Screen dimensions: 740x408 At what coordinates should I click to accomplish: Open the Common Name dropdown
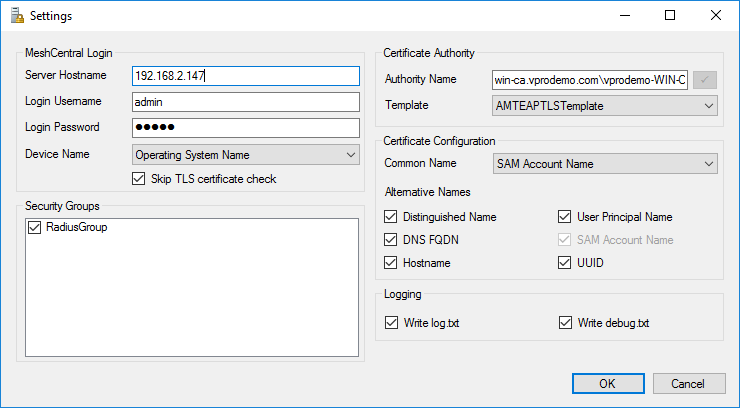(x=605, y=163)
